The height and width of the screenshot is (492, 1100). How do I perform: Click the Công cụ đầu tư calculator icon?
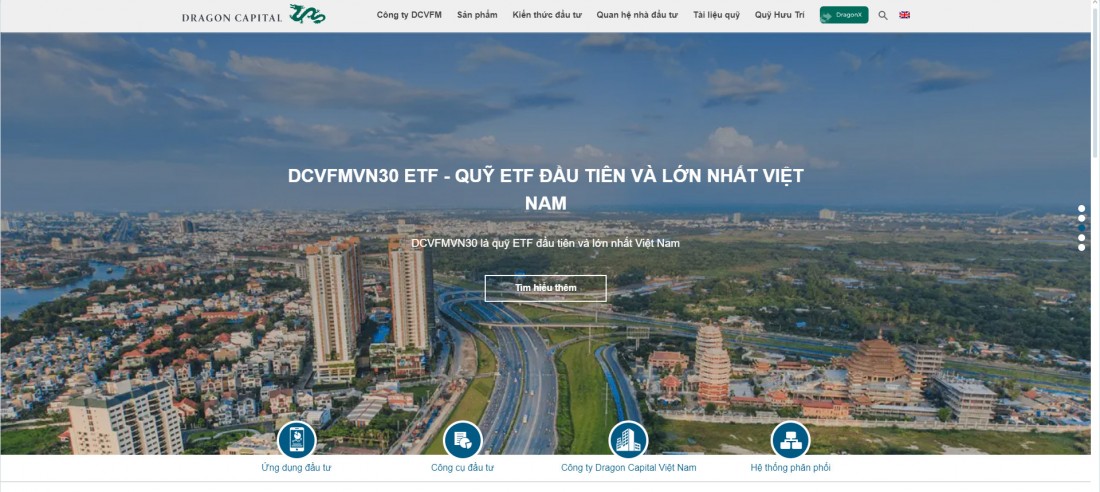point(462,440)
